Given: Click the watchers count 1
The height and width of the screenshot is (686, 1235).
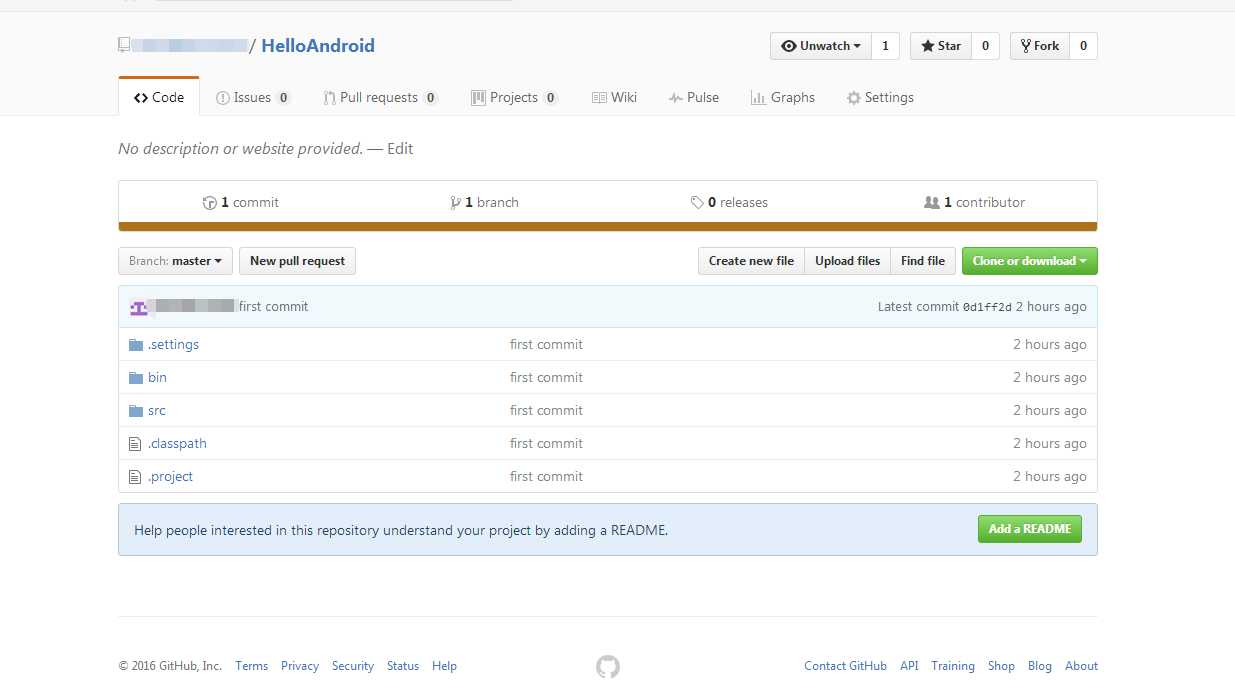Looking at the screenshot, I should click(x=885, y=46).
